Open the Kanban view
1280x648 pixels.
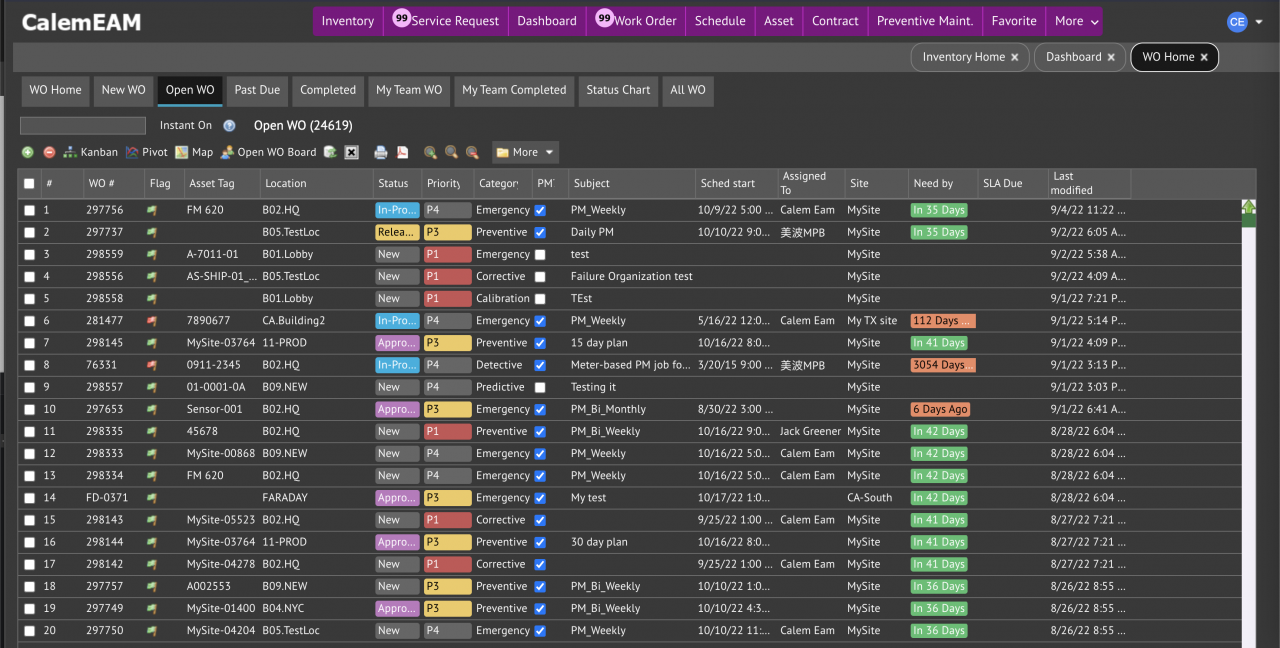[90, 153]
